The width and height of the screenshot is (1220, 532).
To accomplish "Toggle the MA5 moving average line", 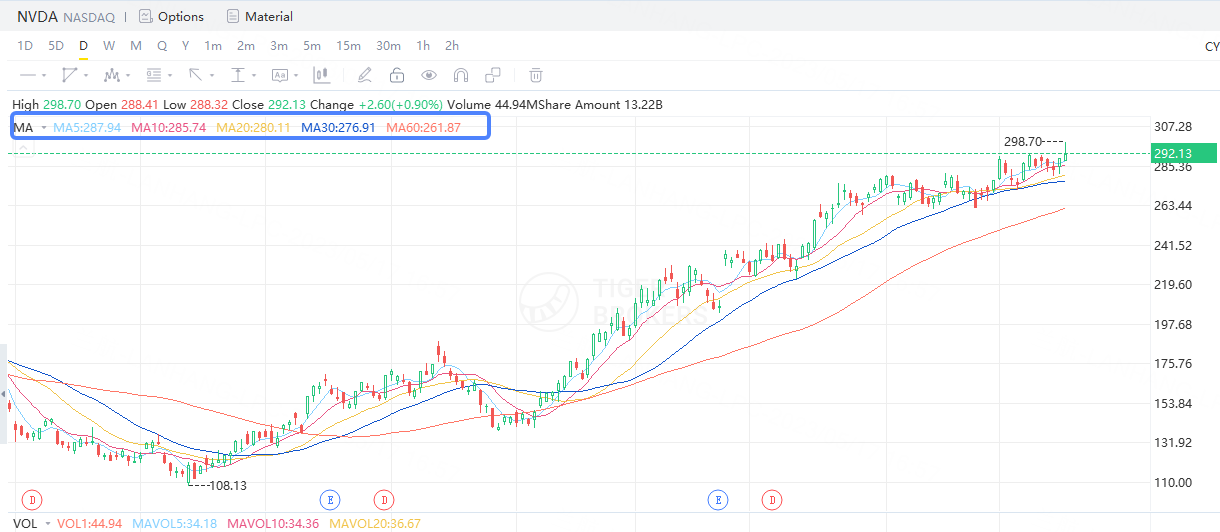I will pyautogui.click(x=87, y=127).
